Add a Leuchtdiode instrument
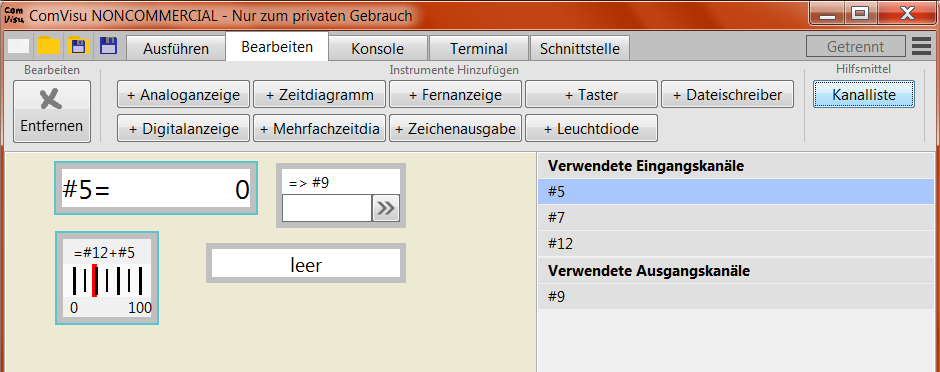 tap(592, 128)
